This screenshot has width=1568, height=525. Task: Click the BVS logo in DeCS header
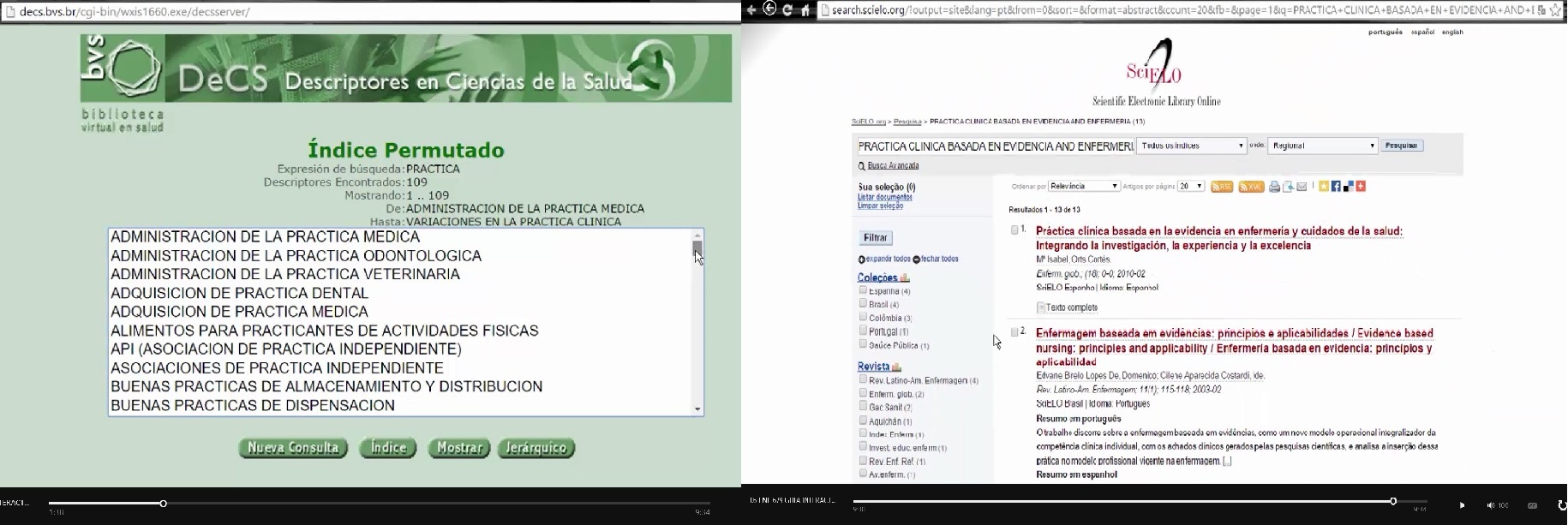(x=123, y=69)
